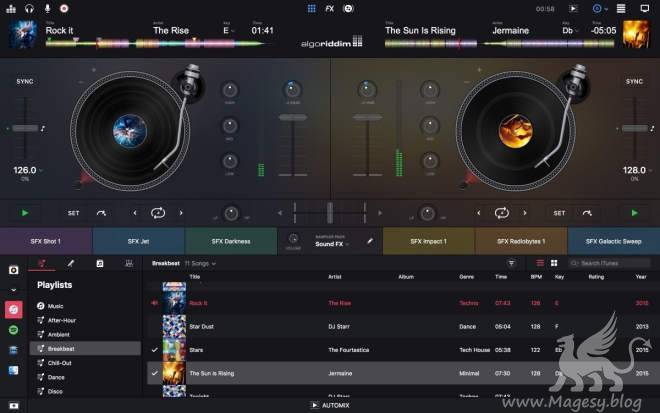Screen dimensions: 660x413
Task: Trigger the SFX Radiobytes 1 sample pad
Action: (x=521, y=241)
